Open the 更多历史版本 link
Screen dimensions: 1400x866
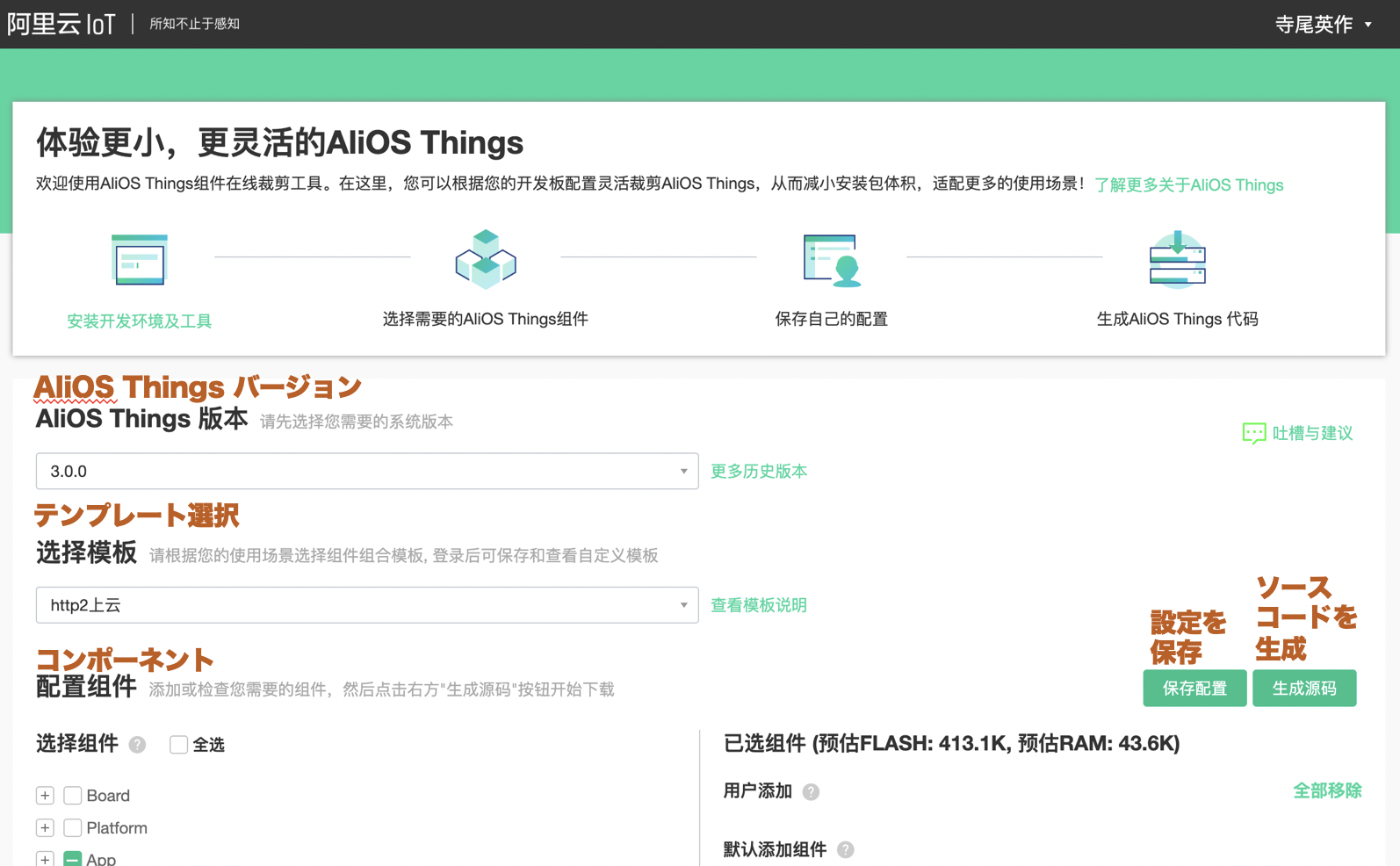point(759,472)
